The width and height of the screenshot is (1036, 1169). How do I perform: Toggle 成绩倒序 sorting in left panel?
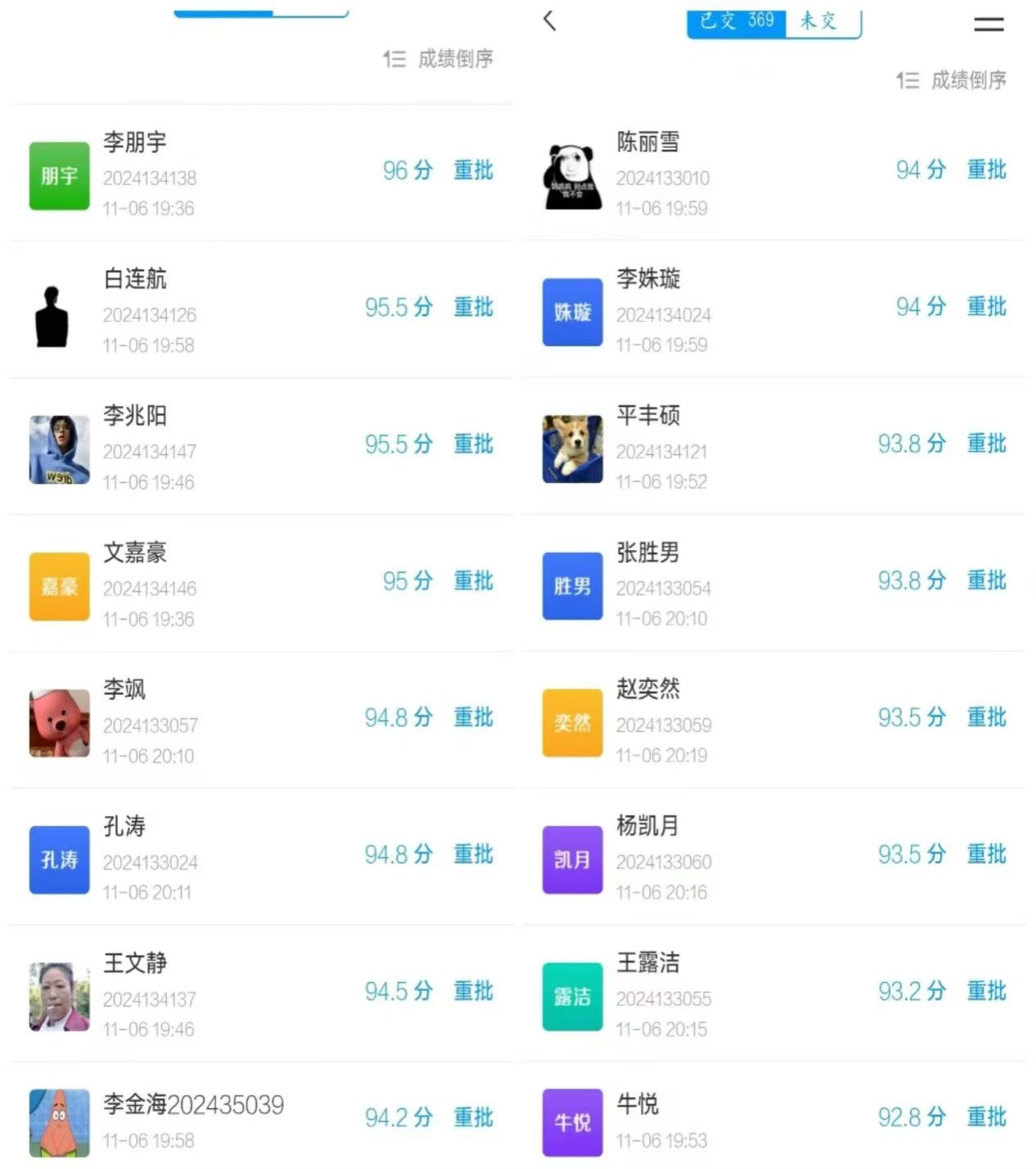point(439,59)
